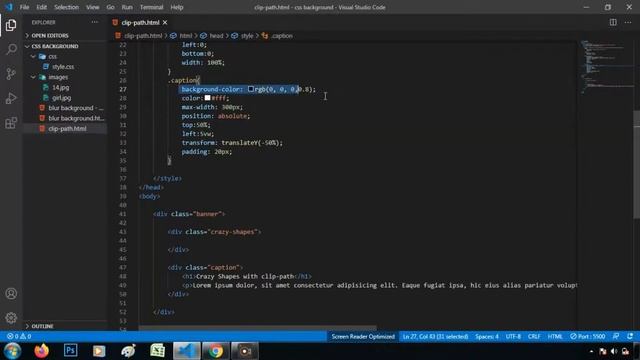The image size is (640, 360).
Task: Click the white #fff color swatch on line 28
Action: [207, 98]
